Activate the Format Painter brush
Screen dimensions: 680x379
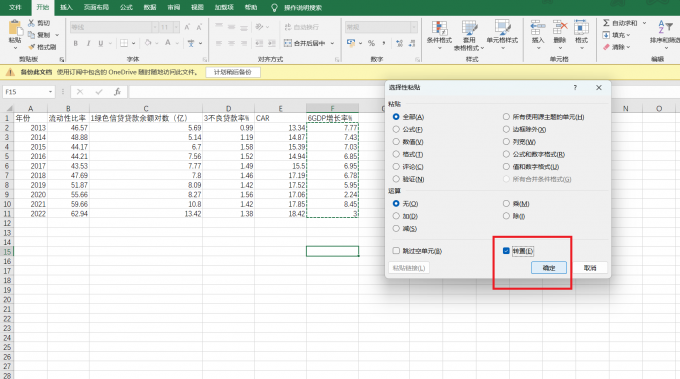tap(31, 47)
